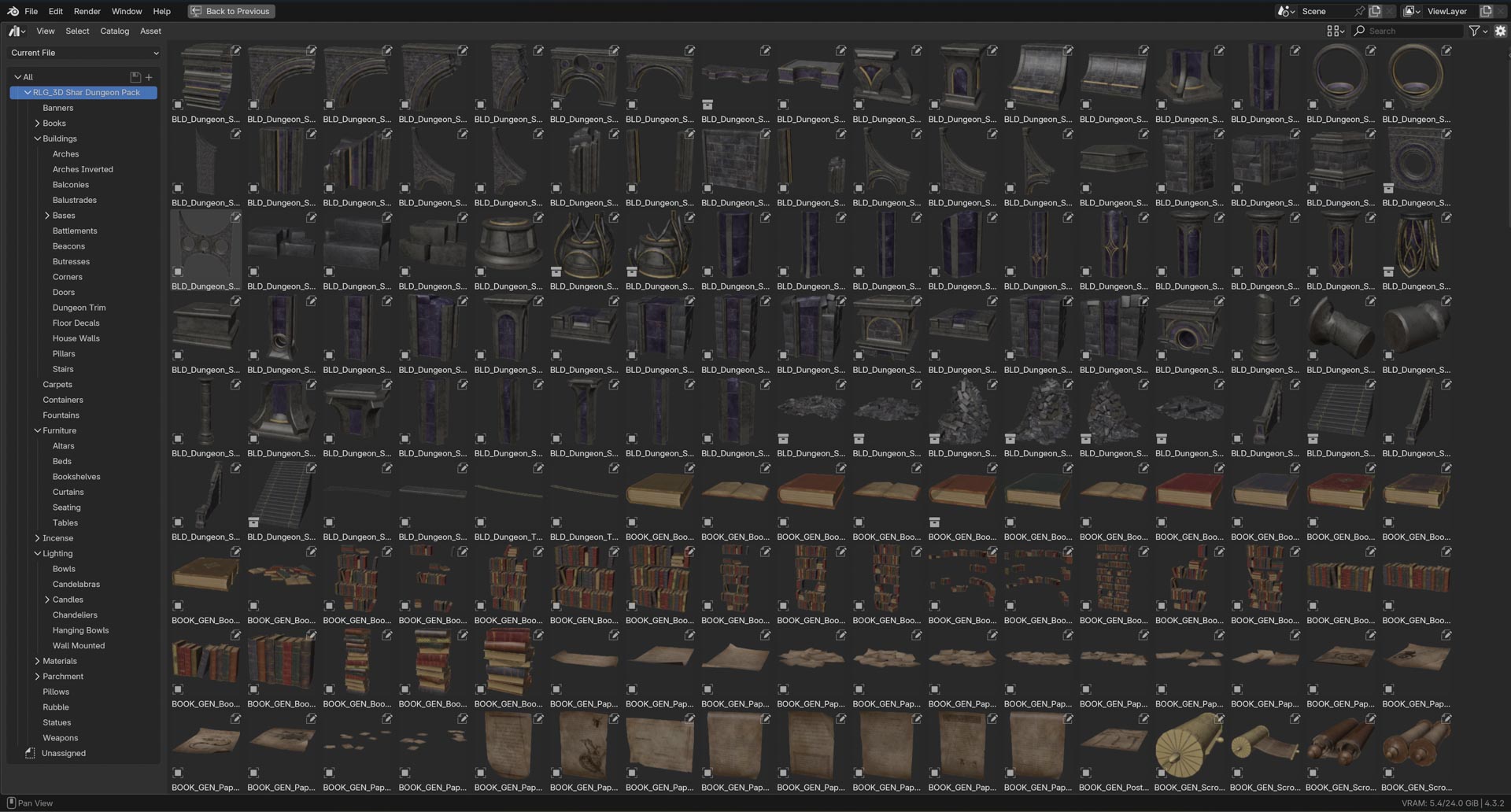The width and height of the screenshot is (1511, 812).
Task: Click the Blender logo icon
Action: [x=13, y=11]
